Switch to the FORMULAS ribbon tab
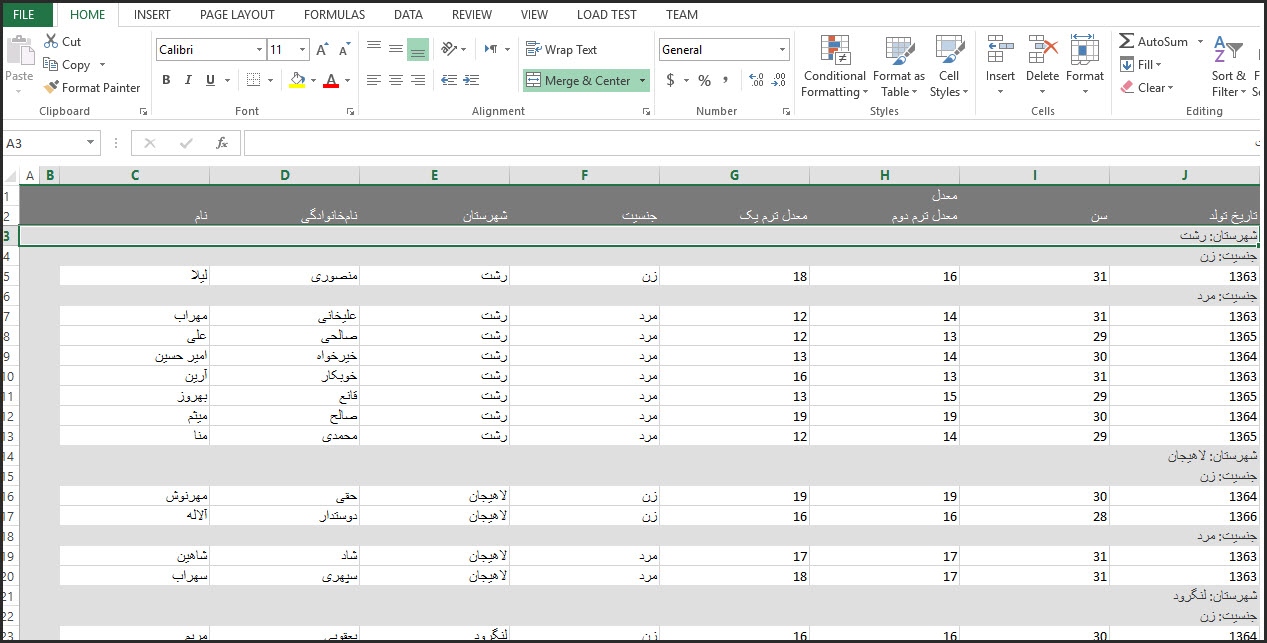Screen dimensions: 1267x643 click(x=333, y=14)
